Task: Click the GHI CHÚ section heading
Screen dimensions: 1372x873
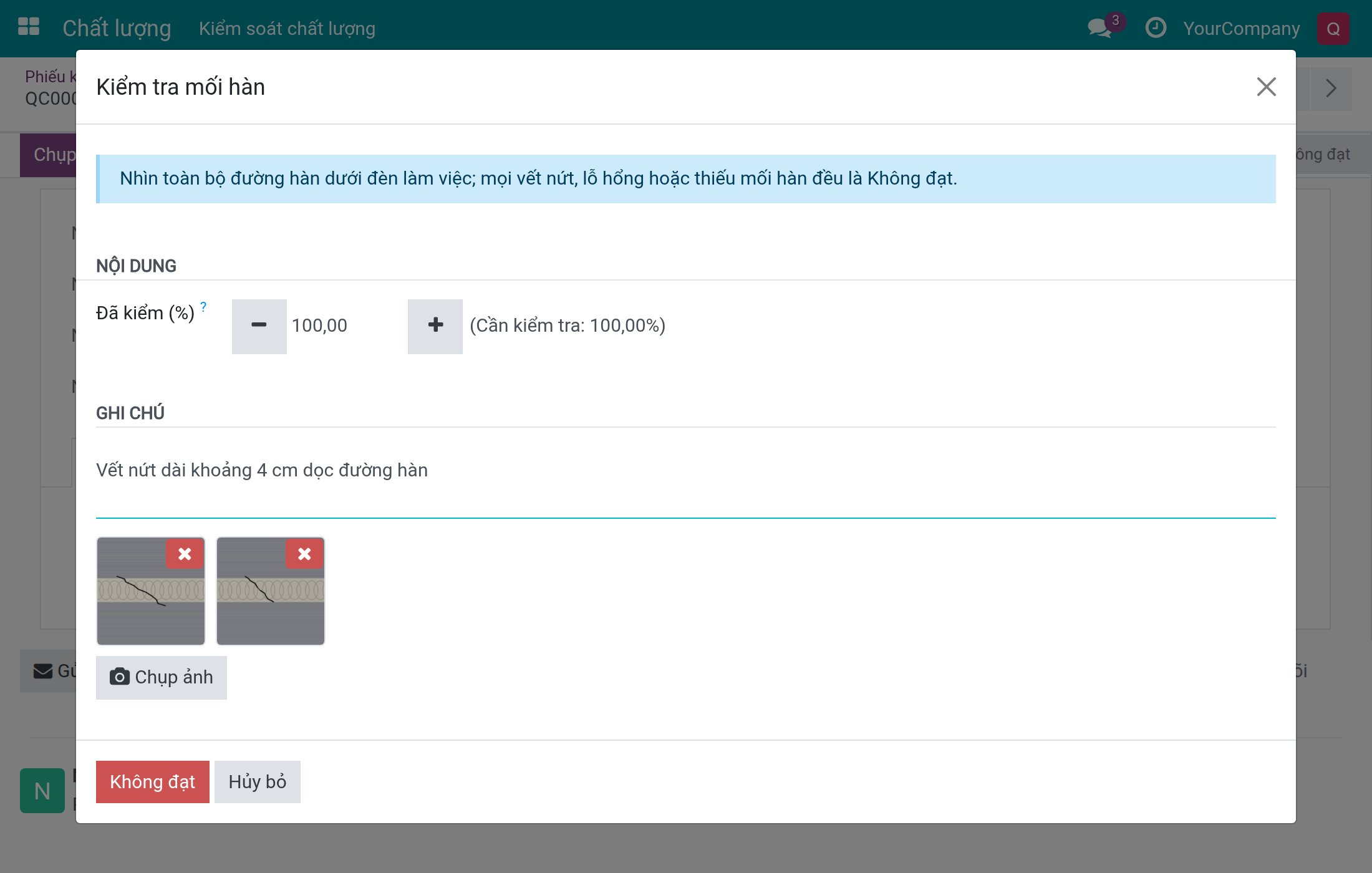Action: click(130, 413)
